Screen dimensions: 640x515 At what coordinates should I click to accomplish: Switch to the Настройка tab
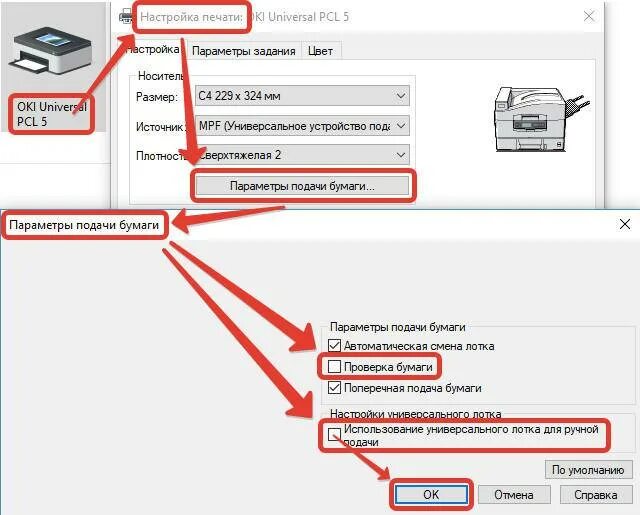152,50
